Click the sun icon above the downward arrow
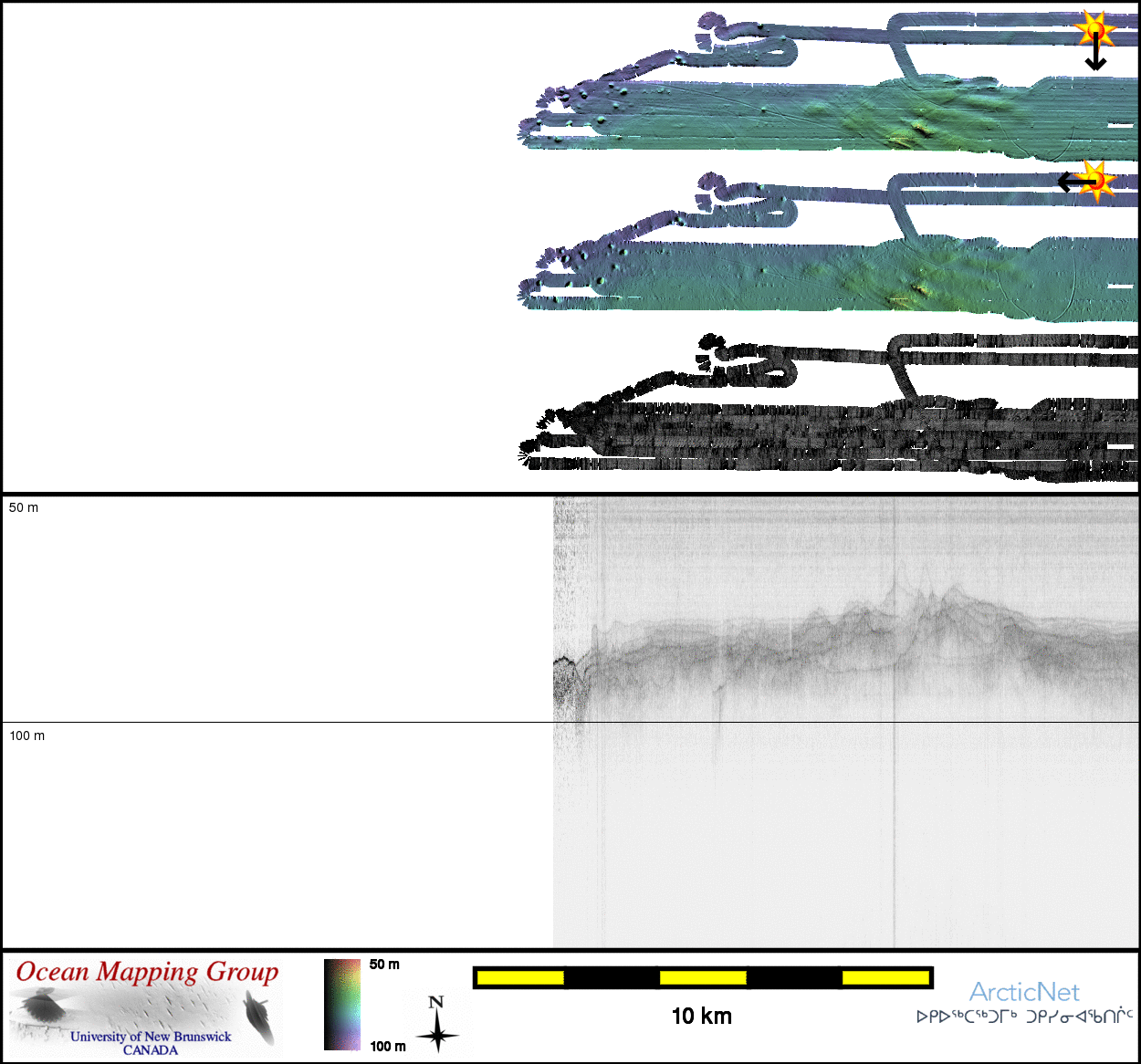Screen dimensions: 1141x1064 1094,29
